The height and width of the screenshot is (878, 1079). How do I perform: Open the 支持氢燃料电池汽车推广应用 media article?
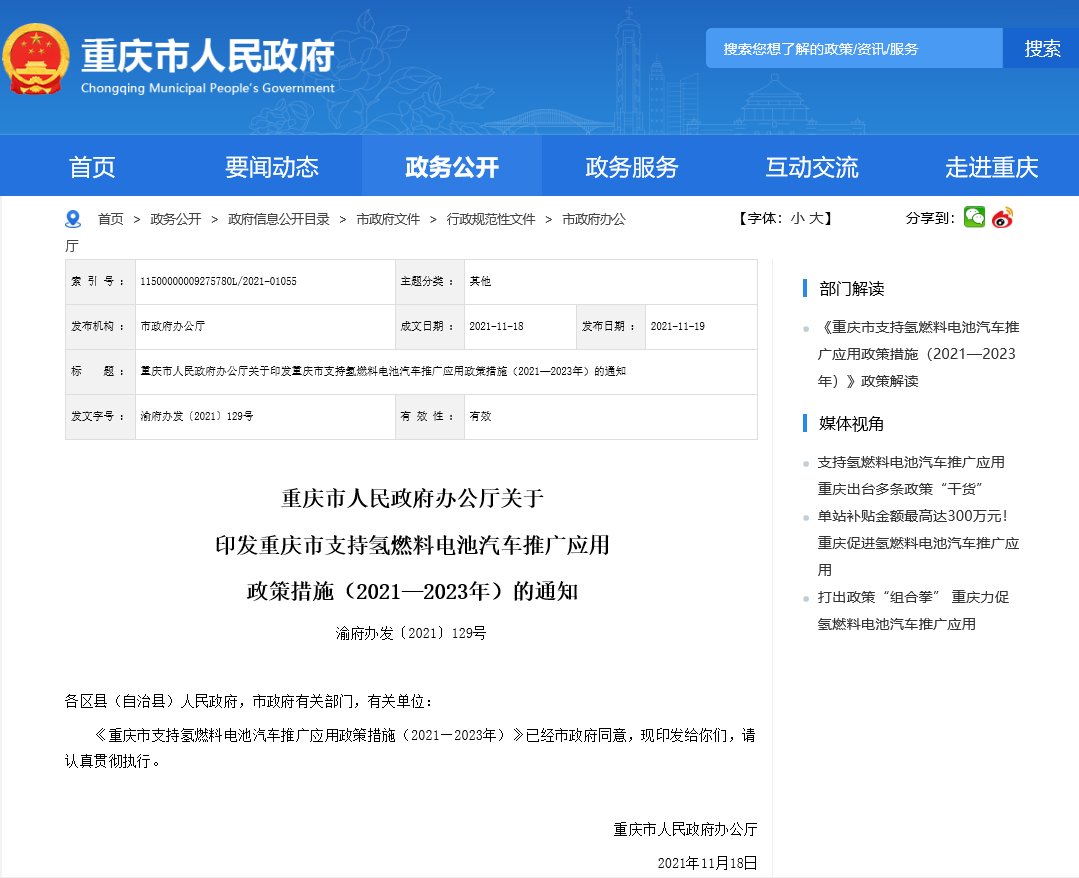click(911, 475)
